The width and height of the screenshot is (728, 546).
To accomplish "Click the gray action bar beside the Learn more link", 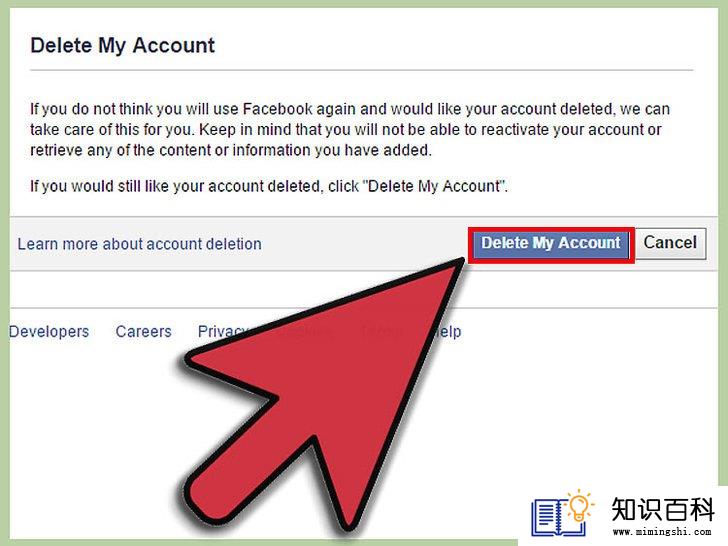I will coord(364,244).
